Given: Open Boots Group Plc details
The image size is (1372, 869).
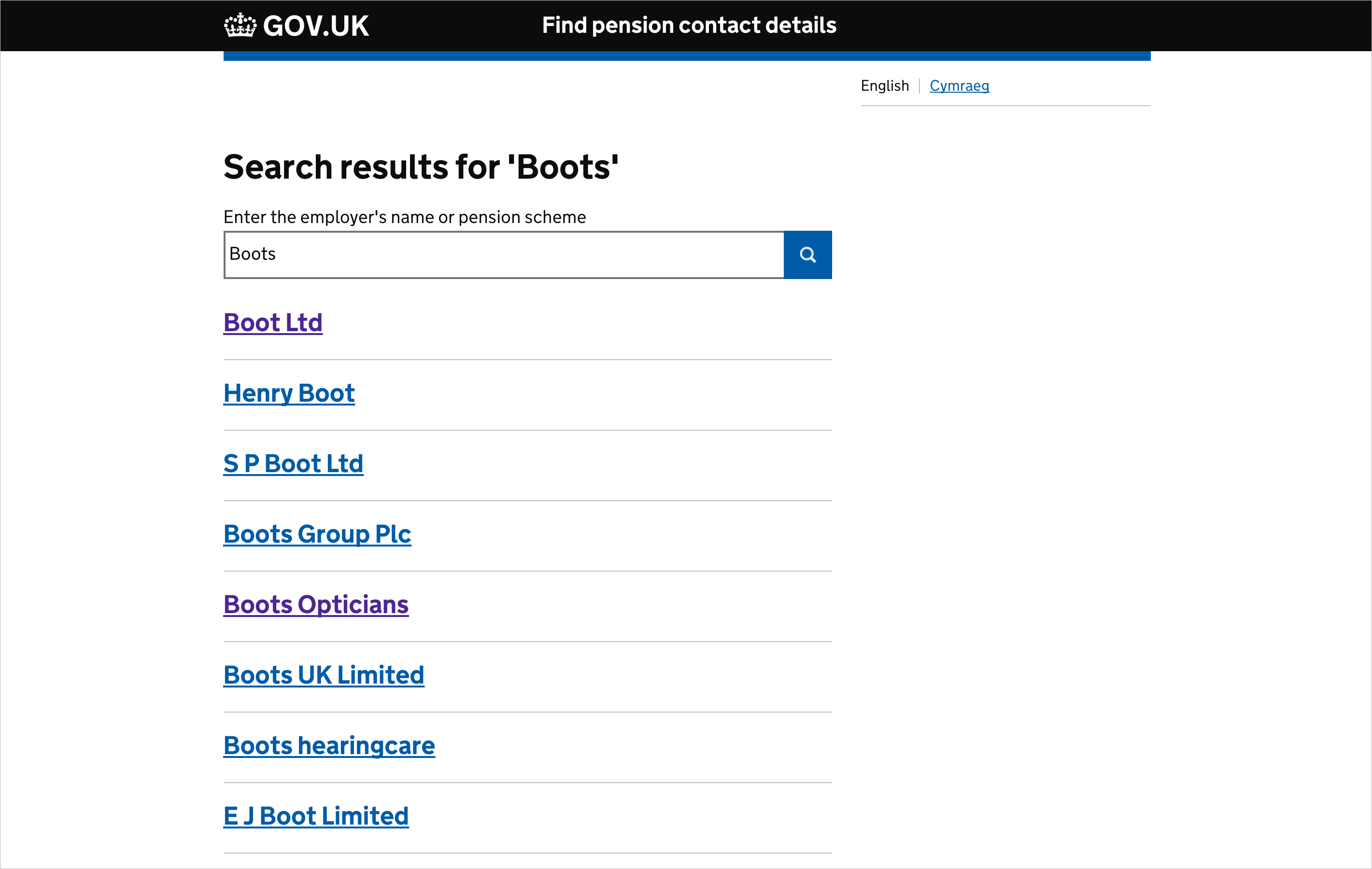Looking at the screenshot, I should (317, 534).
